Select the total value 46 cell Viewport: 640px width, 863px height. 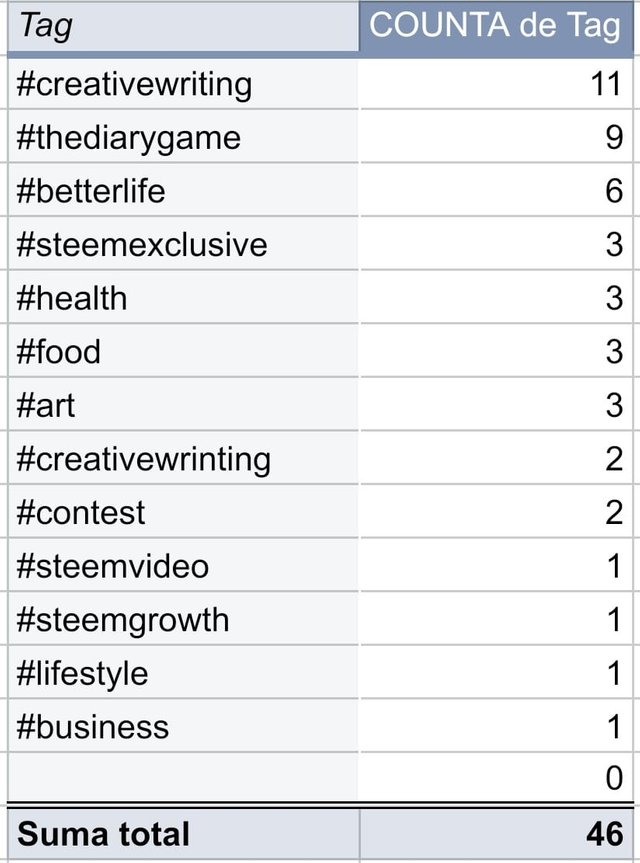(x=496, y=833)
